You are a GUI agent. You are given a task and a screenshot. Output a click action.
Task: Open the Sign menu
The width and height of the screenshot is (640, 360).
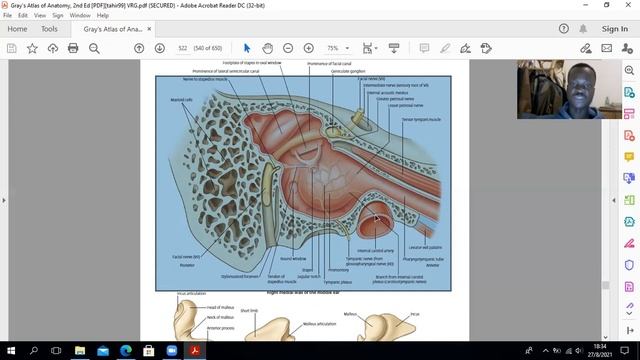58,16
